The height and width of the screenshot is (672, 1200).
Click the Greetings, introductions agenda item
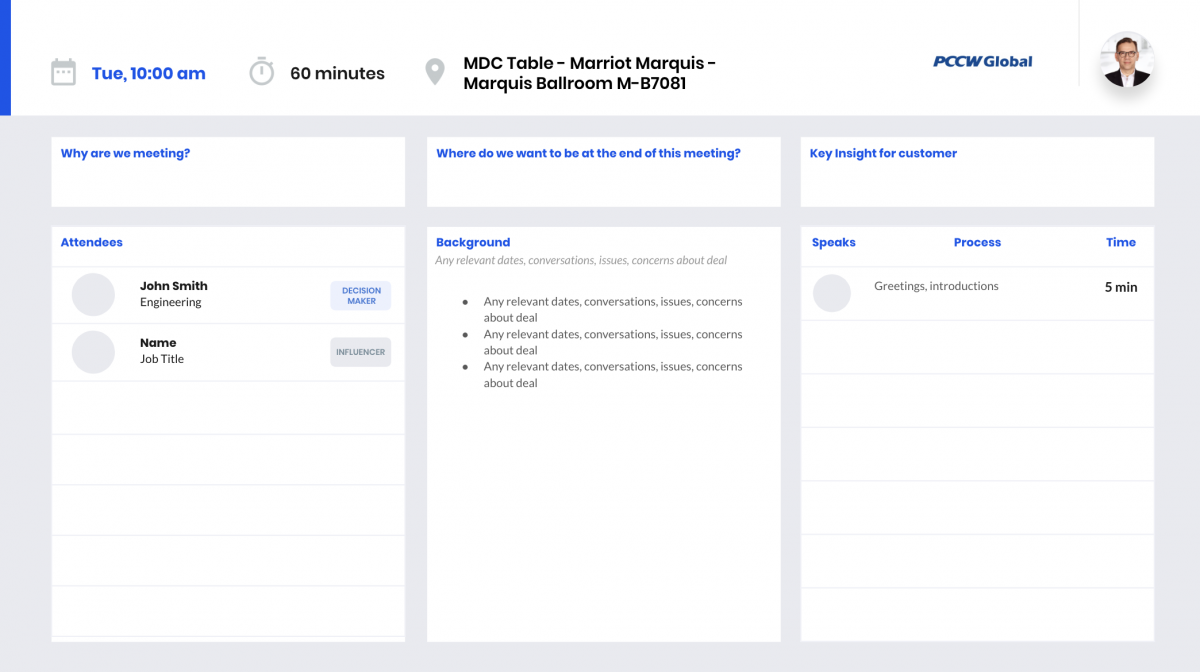click(x=936, y=286)
